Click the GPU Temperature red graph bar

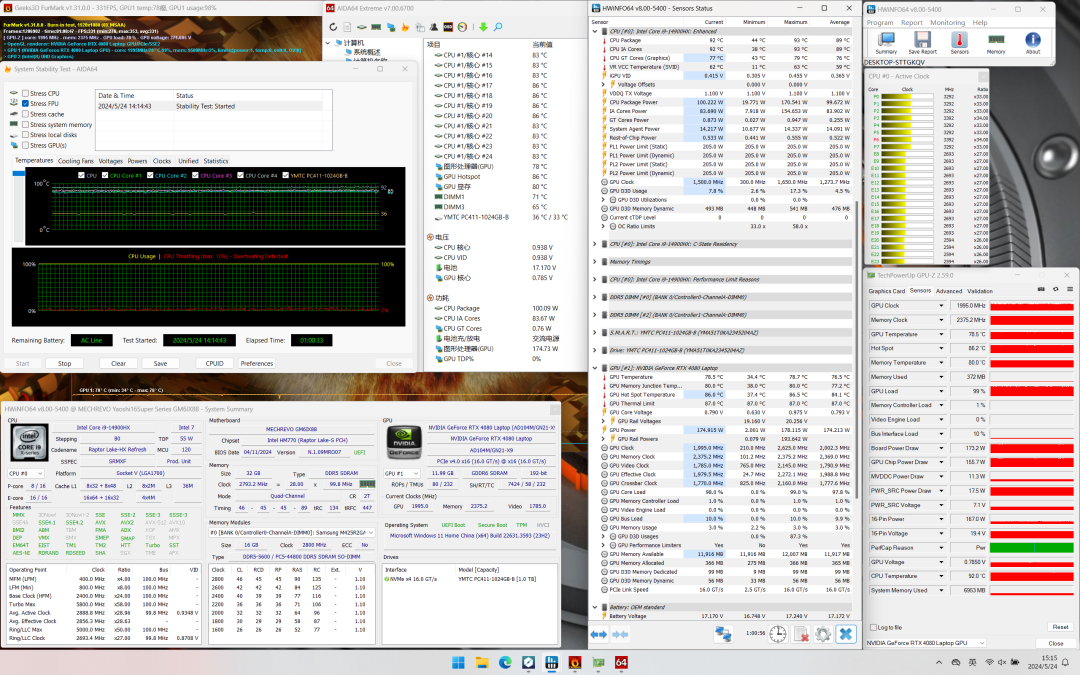(1033, 334)
